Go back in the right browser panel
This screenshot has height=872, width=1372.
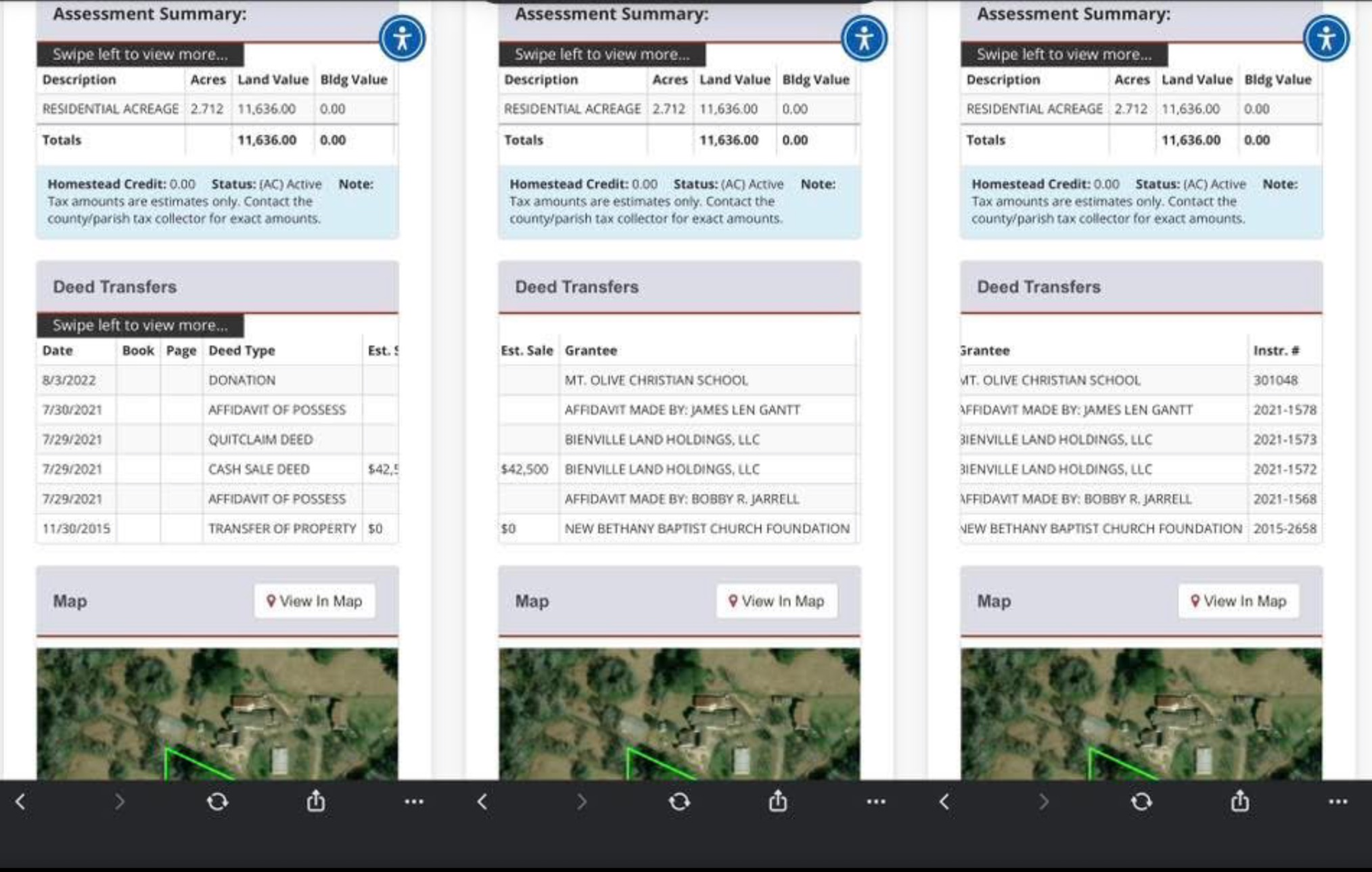click(x=945, y=802)
